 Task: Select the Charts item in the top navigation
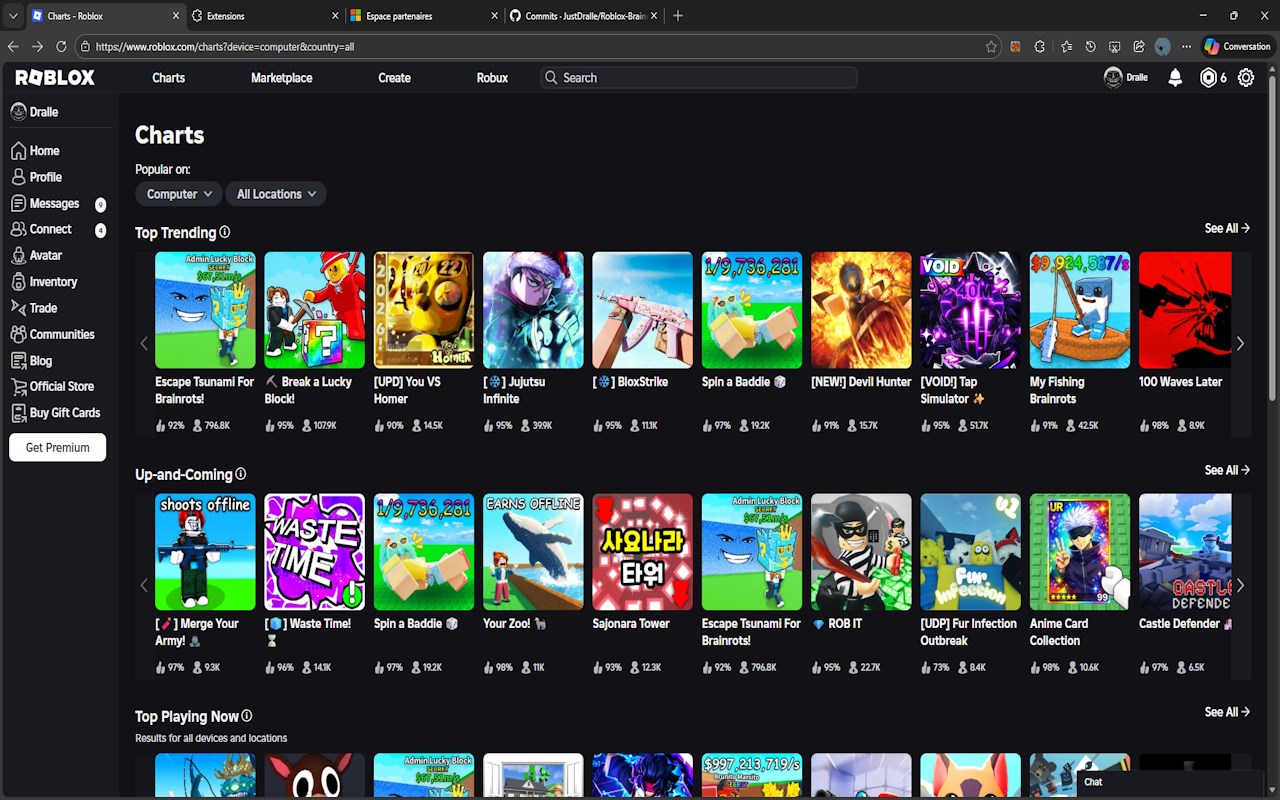tap(168, 78)
